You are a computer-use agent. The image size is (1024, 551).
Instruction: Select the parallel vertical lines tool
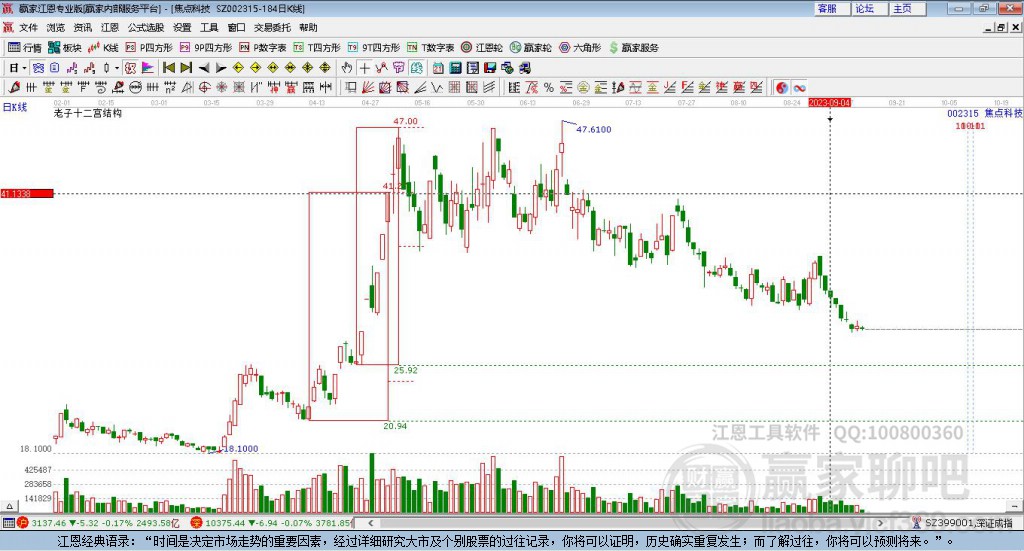click(31, 87)
